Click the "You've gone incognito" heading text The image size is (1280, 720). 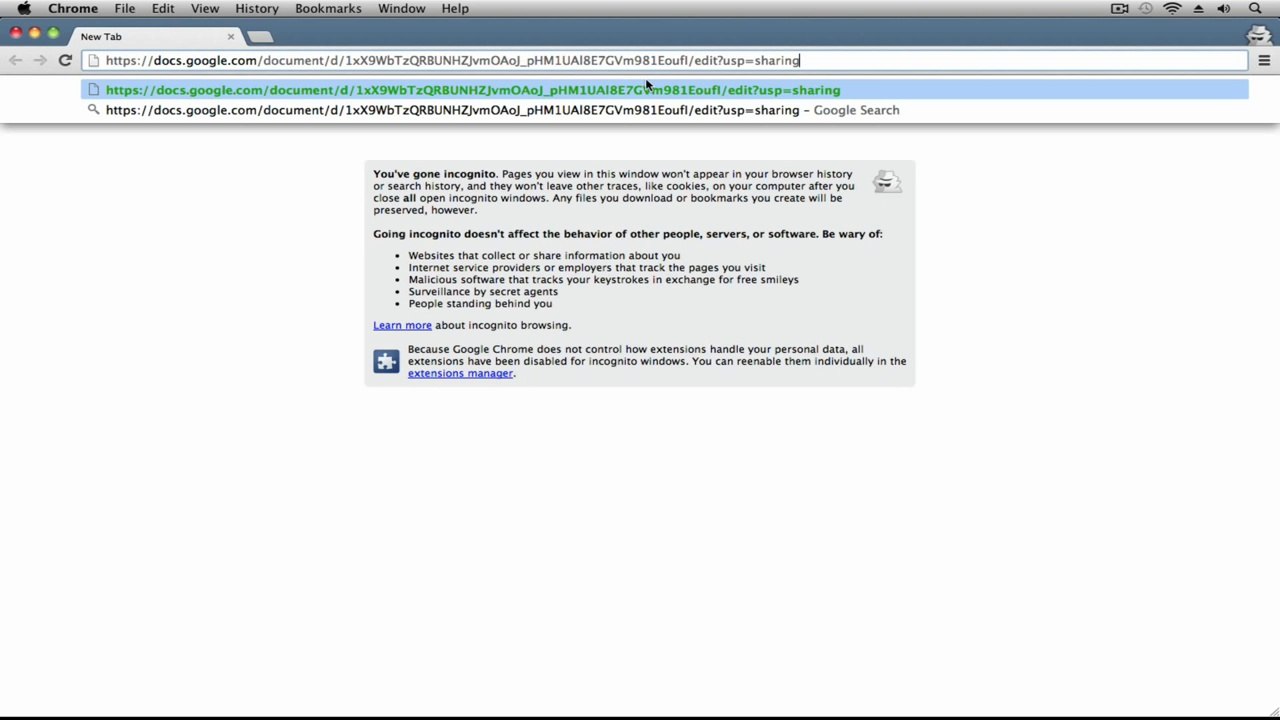[434, 174]
